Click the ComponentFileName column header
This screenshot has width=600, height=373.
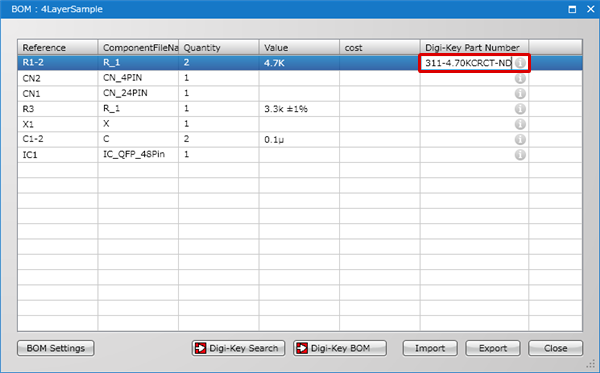tap(138, 47)
